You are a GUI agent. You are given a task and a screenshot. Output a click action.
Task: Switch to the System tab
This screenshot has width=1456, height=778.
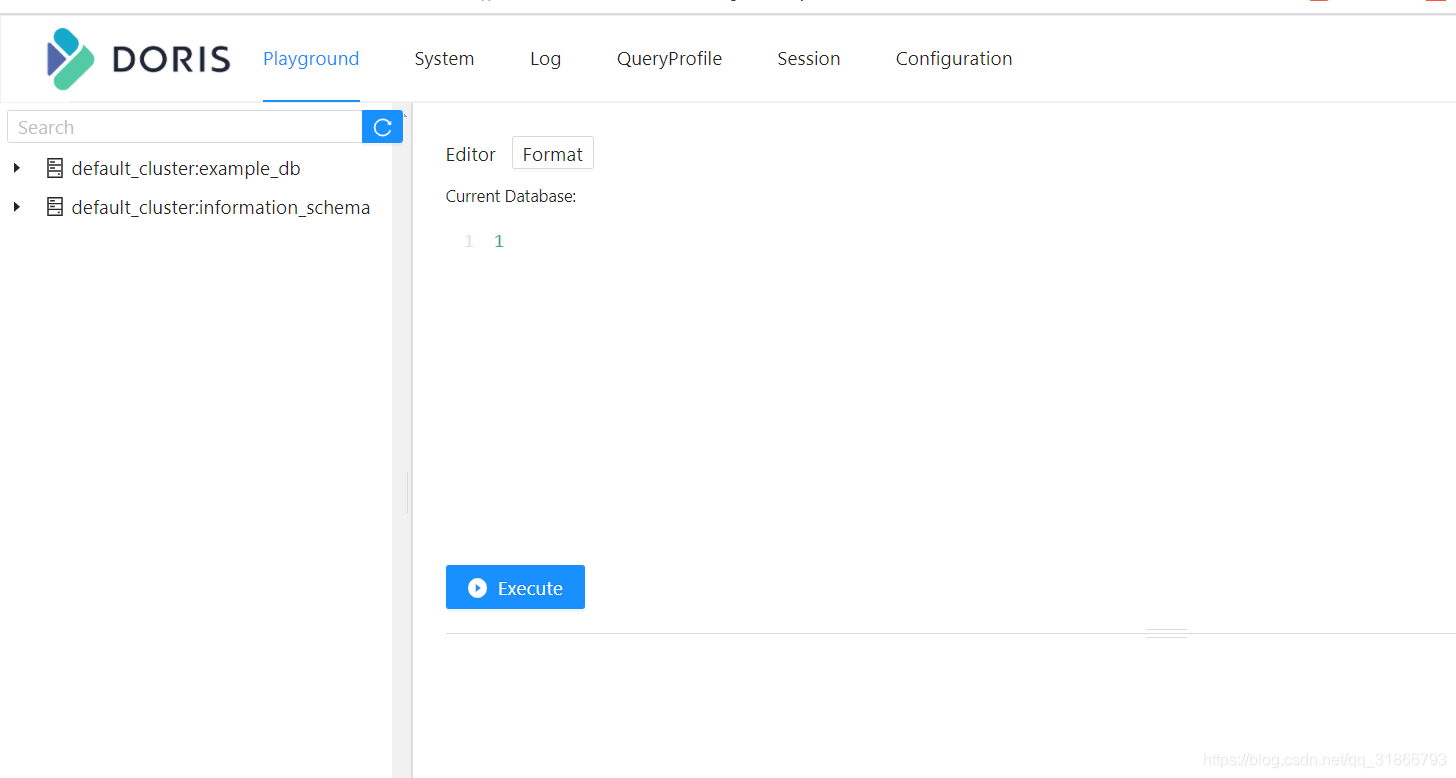pos(444,58)
